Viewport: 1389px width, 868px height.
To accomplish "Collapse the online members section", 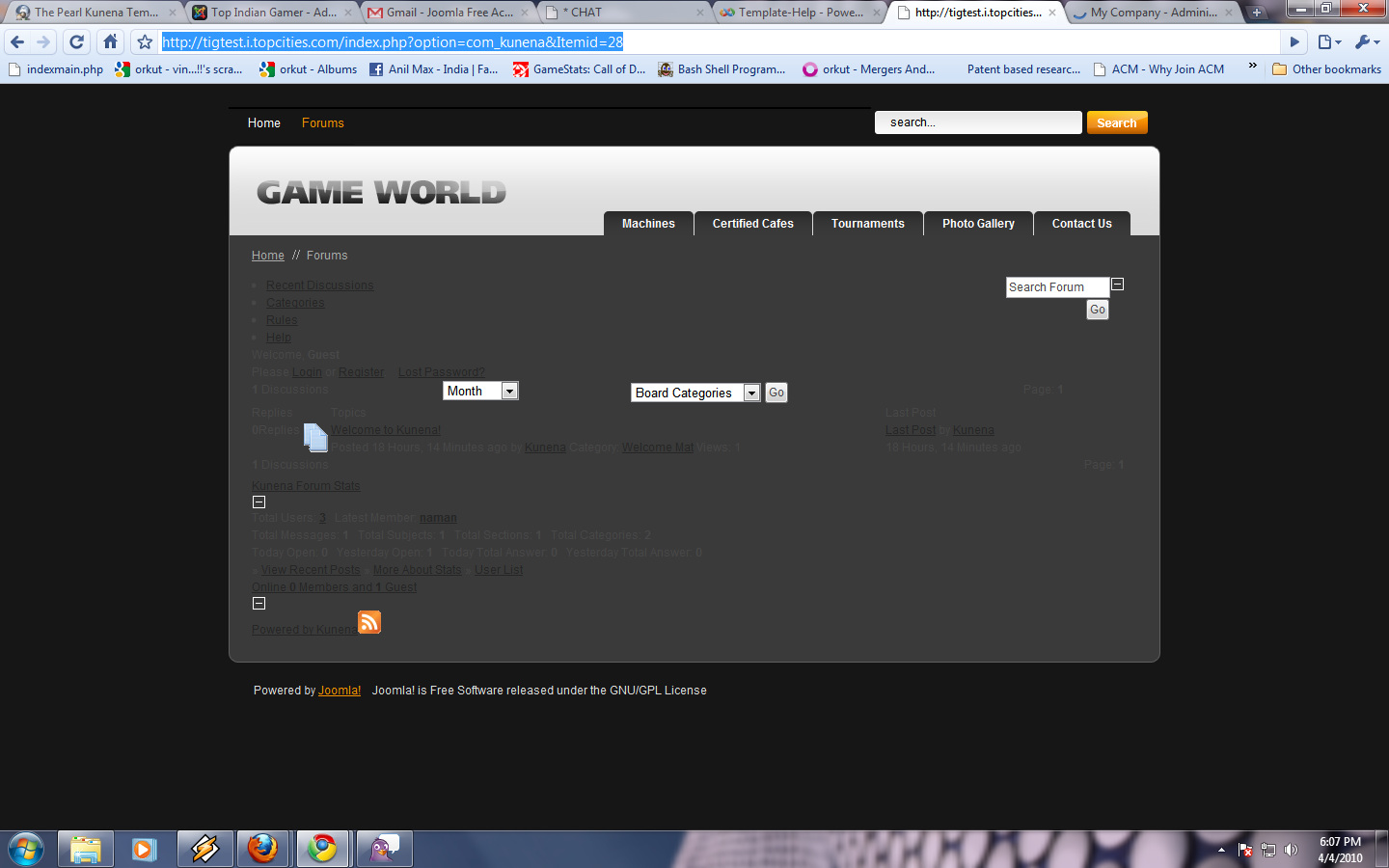I will coord(259,603).
